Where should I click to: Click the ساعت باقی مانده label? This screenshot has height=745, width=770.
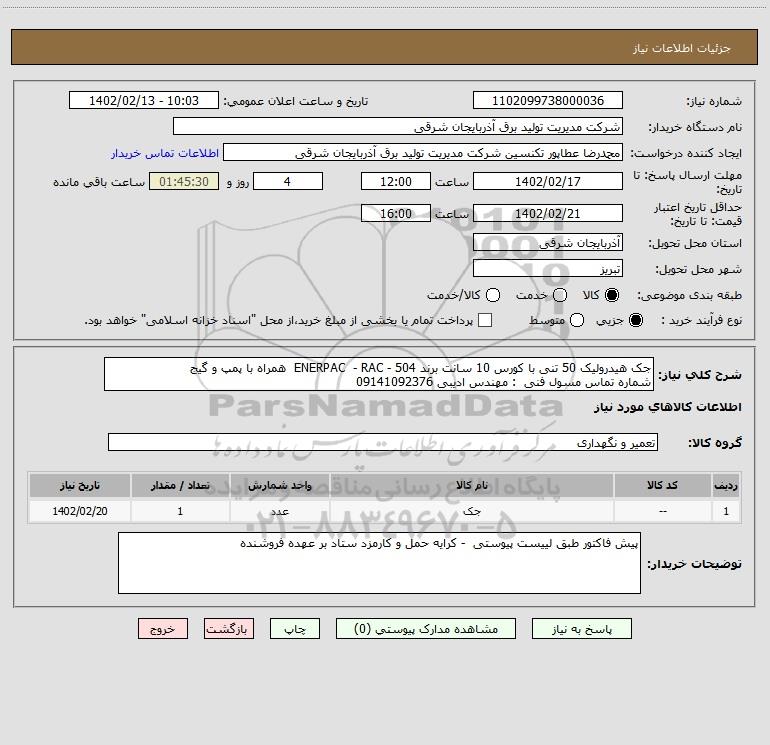pos(99,182)
